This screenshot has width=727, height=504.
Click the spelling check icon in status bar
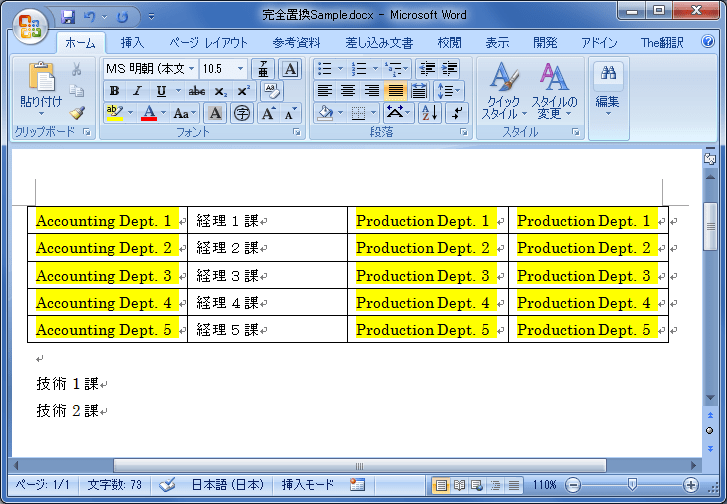[x=167, y=484]
